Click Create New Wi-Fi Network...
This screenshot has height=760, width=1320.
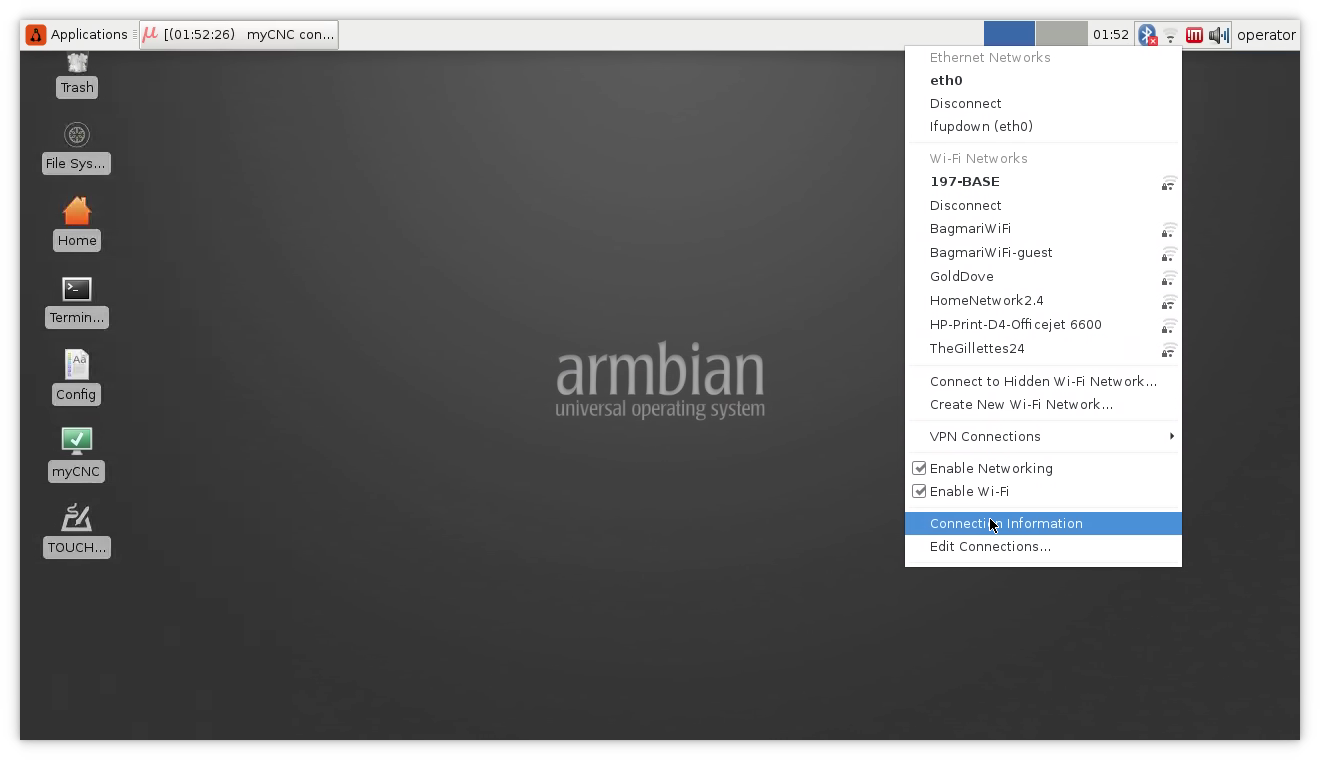pos(1021,404)
